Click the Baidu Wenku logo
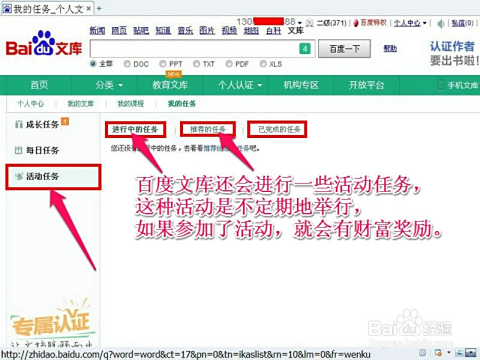 pos(44,44)
